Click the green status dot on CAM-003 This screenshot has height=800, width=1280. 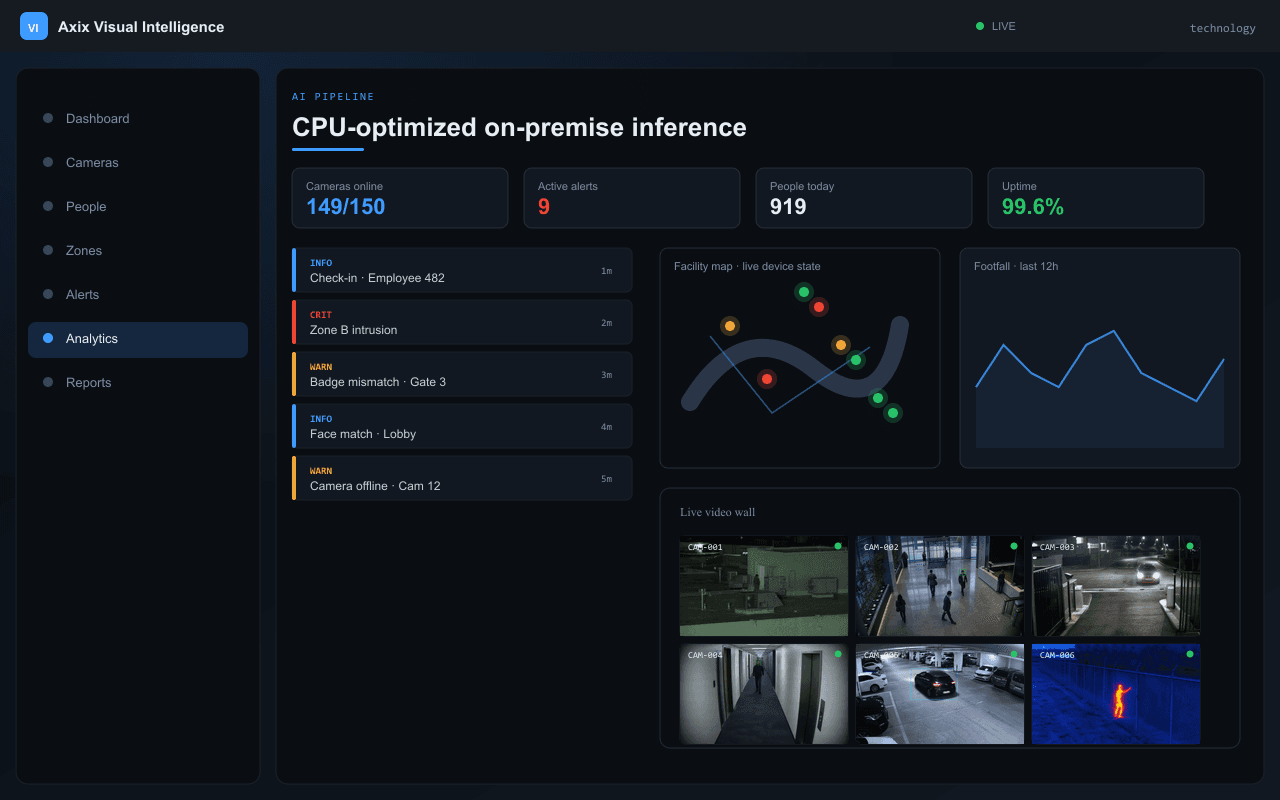1190,546
